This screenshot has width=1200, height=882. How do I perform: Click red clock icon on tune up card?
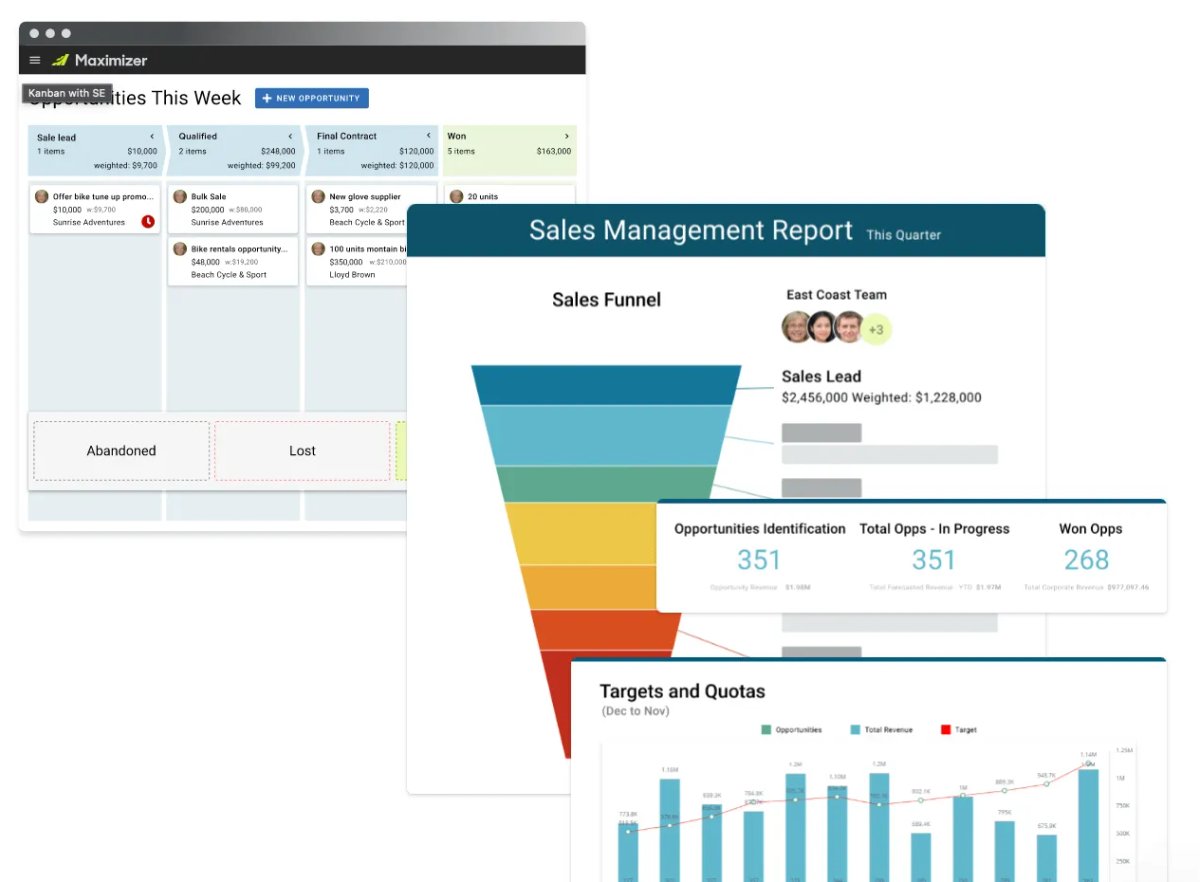(x=148, y=221)
